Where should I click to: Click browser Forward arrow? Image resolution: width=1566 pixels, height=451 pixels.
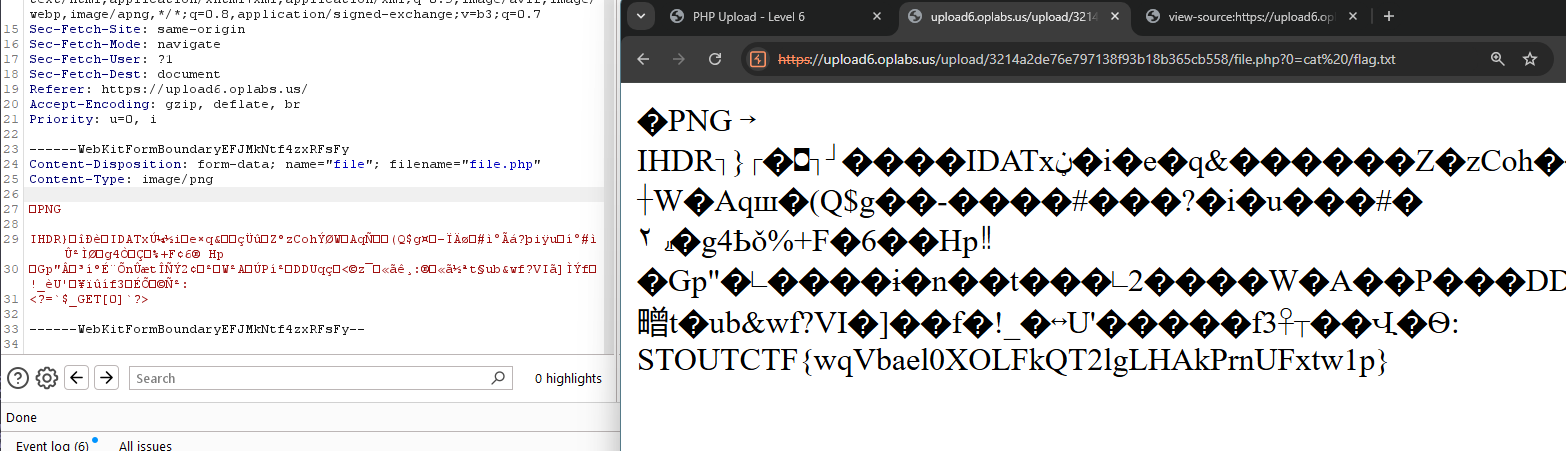point(679,59)
